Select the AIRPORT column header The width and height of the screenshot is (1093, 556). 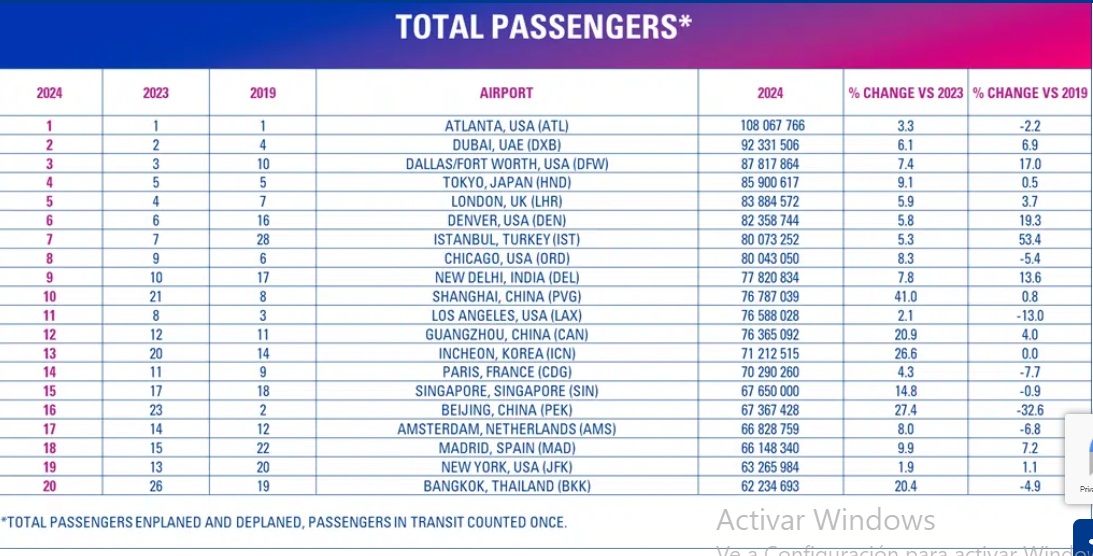point(507,93)
